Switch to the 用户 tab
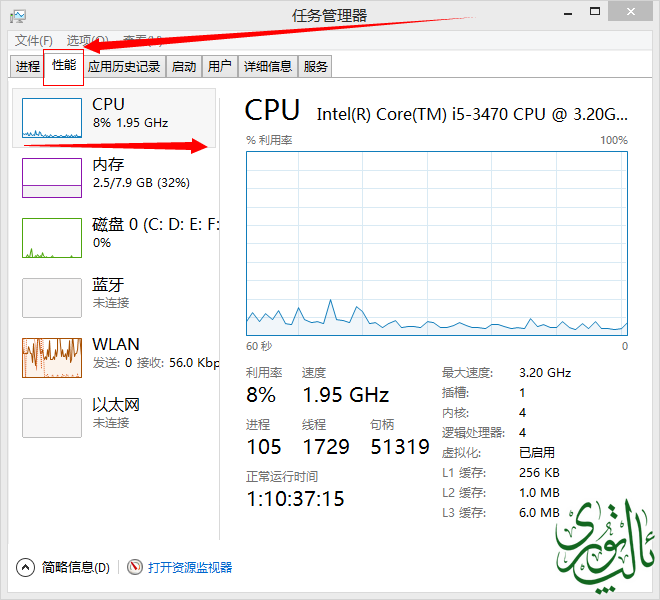The width and height of the screenshot is (660, 600). (220, 67)
